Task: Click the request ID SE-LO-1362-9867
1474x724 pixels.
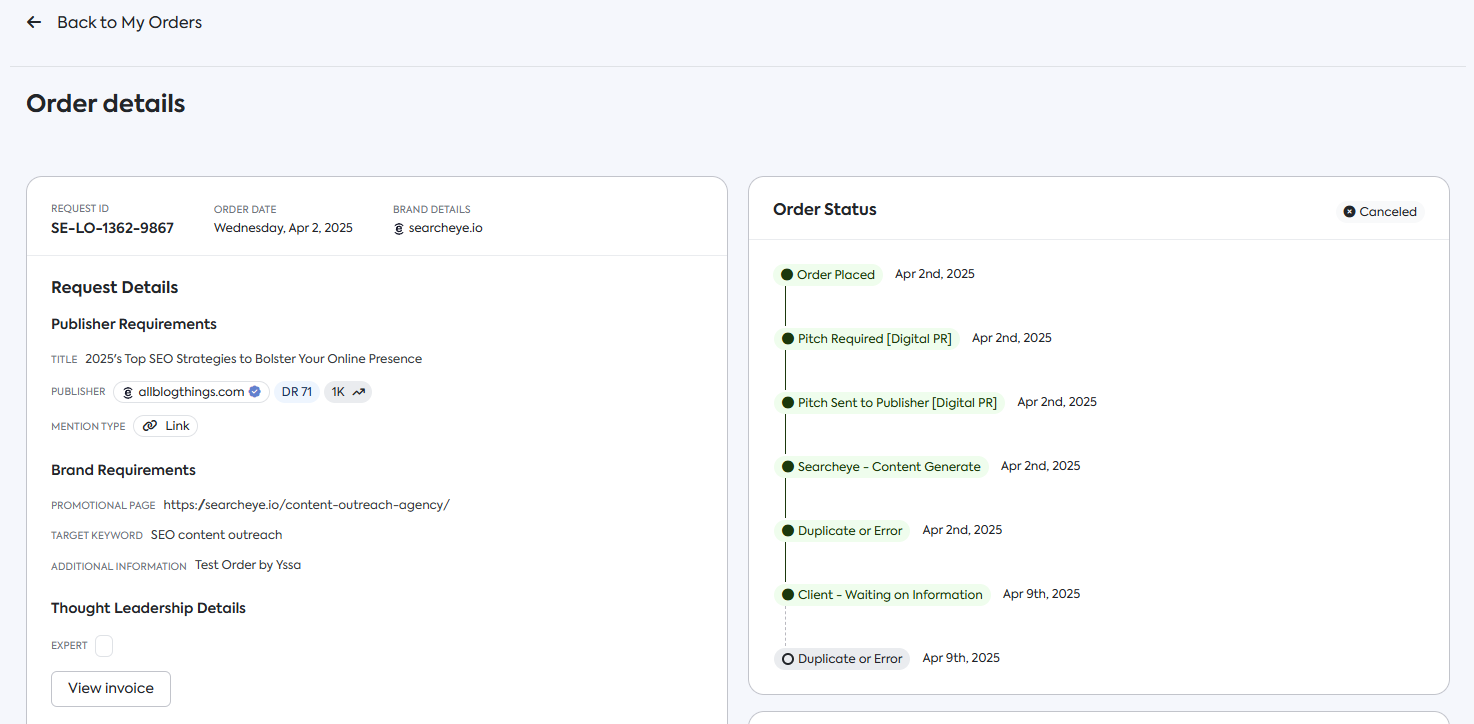Action: (x=112, y=228)
